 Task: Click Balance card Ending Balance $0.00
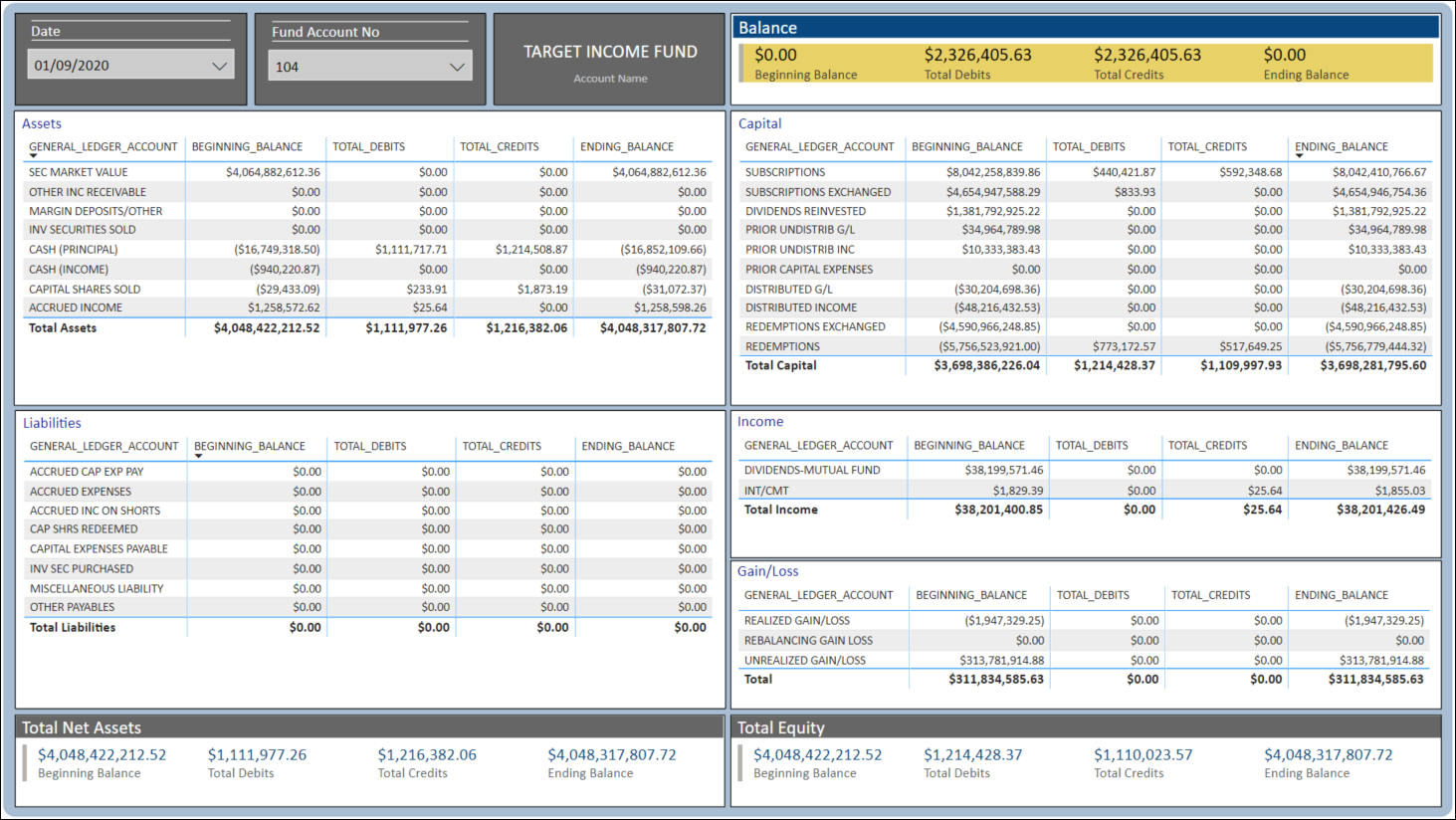click(1285, 55)
